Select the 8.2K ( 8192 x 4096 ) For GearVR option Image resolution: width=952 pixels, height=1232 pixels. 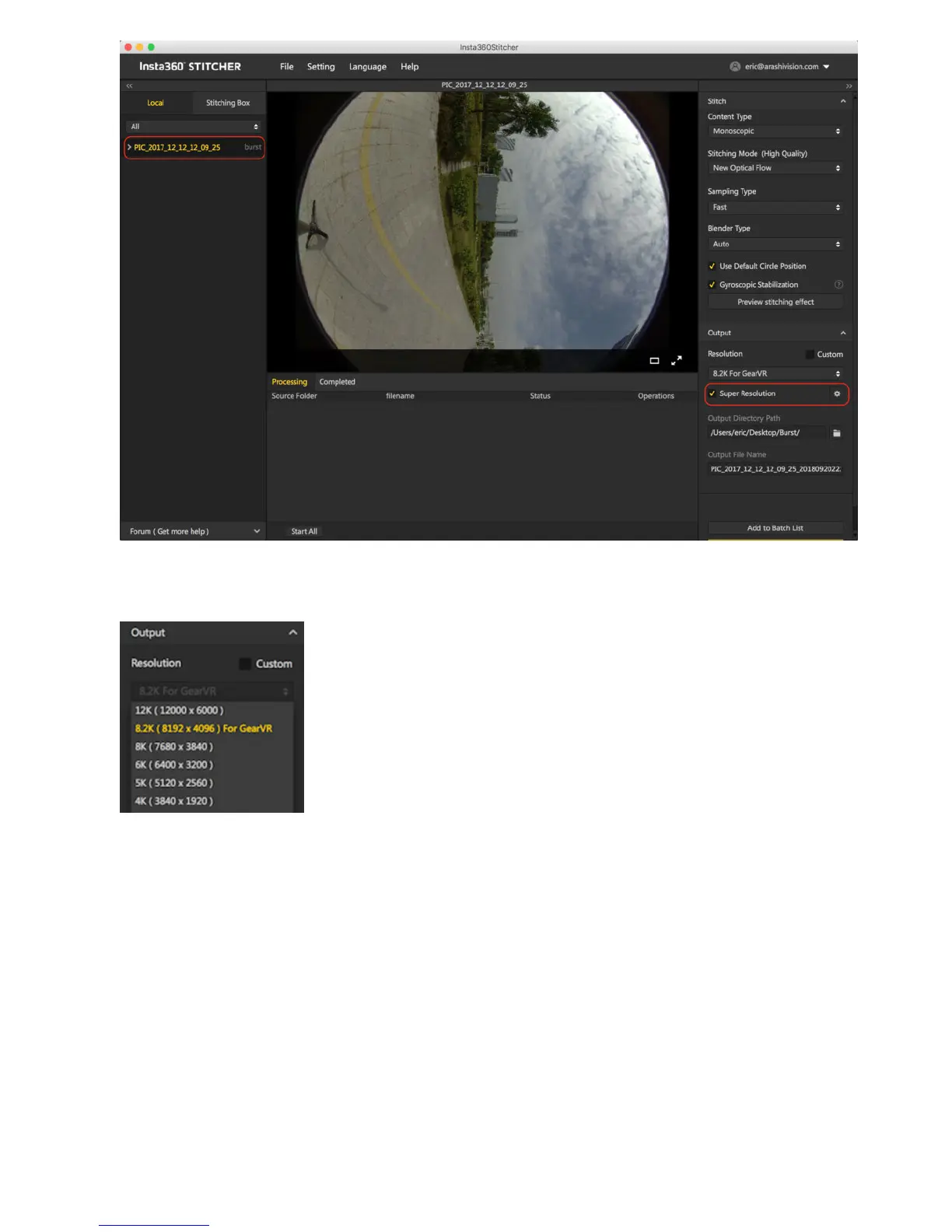tap(212, 729)
